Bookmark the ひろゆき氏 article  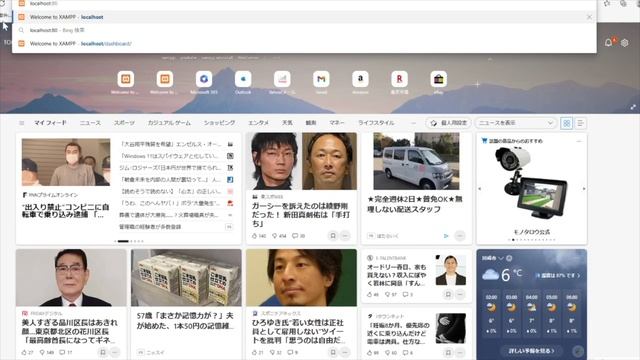tap(333, 352)
